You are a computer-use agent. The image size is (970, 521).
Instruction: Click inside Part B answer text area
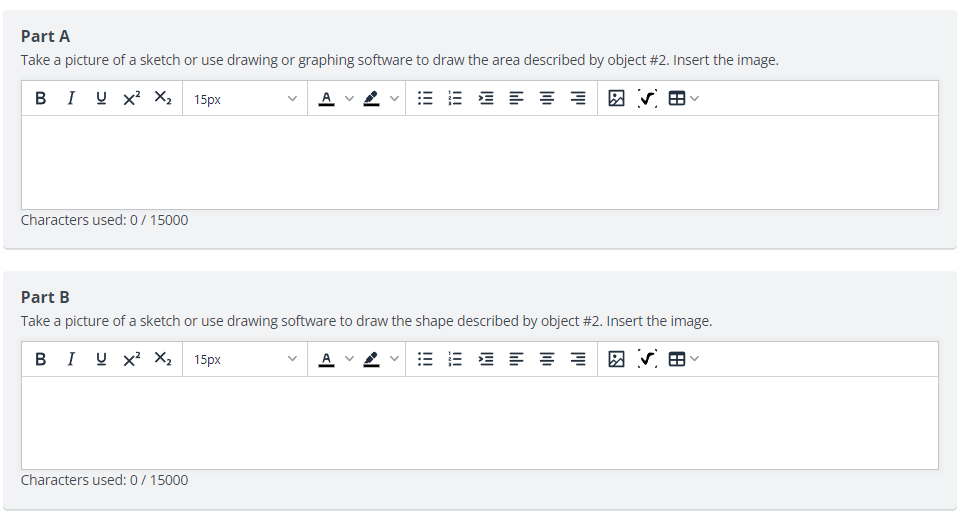point(480,423)
